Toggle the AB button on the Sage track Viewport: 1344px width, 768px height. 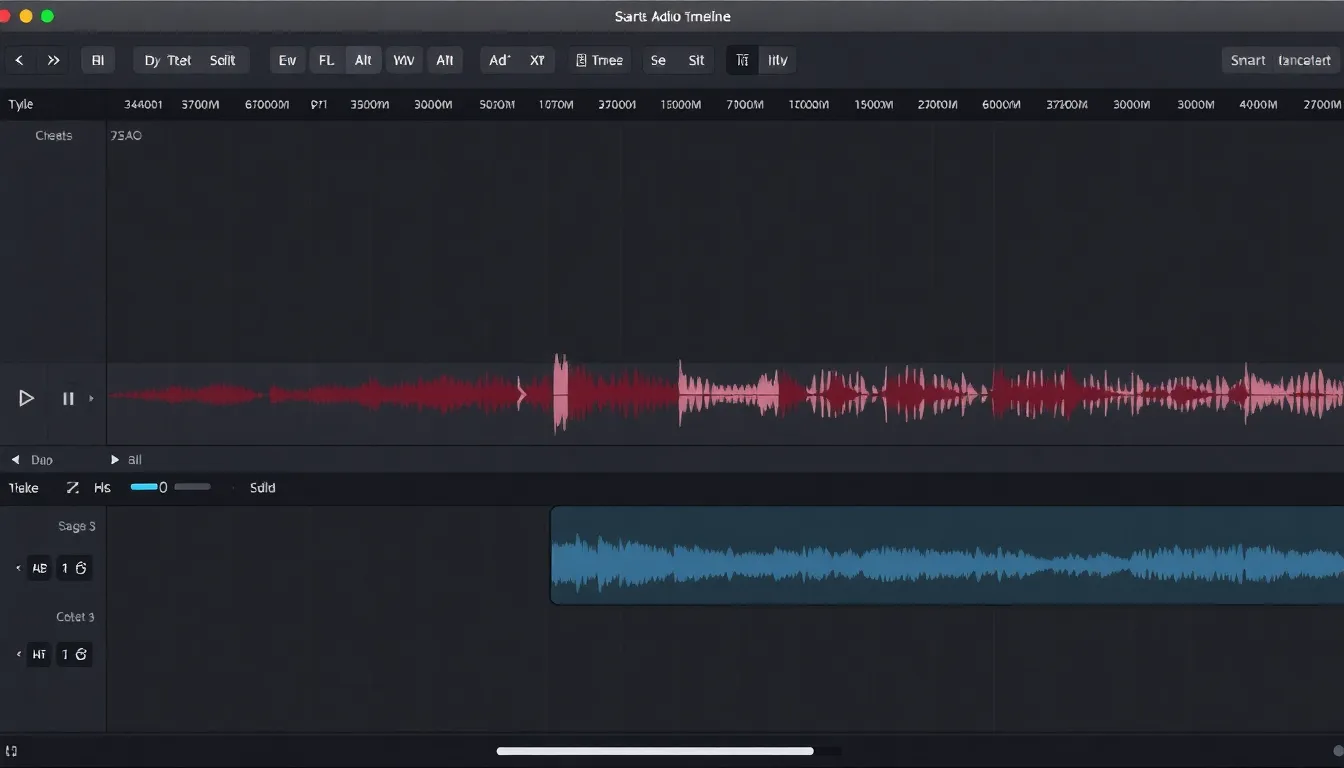(39, 567)
